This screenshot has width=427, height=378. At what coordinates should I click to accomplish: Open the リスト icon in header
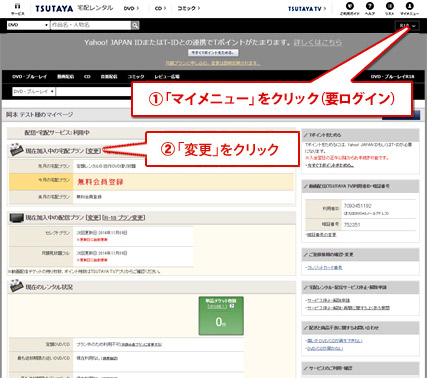(389, 9)
